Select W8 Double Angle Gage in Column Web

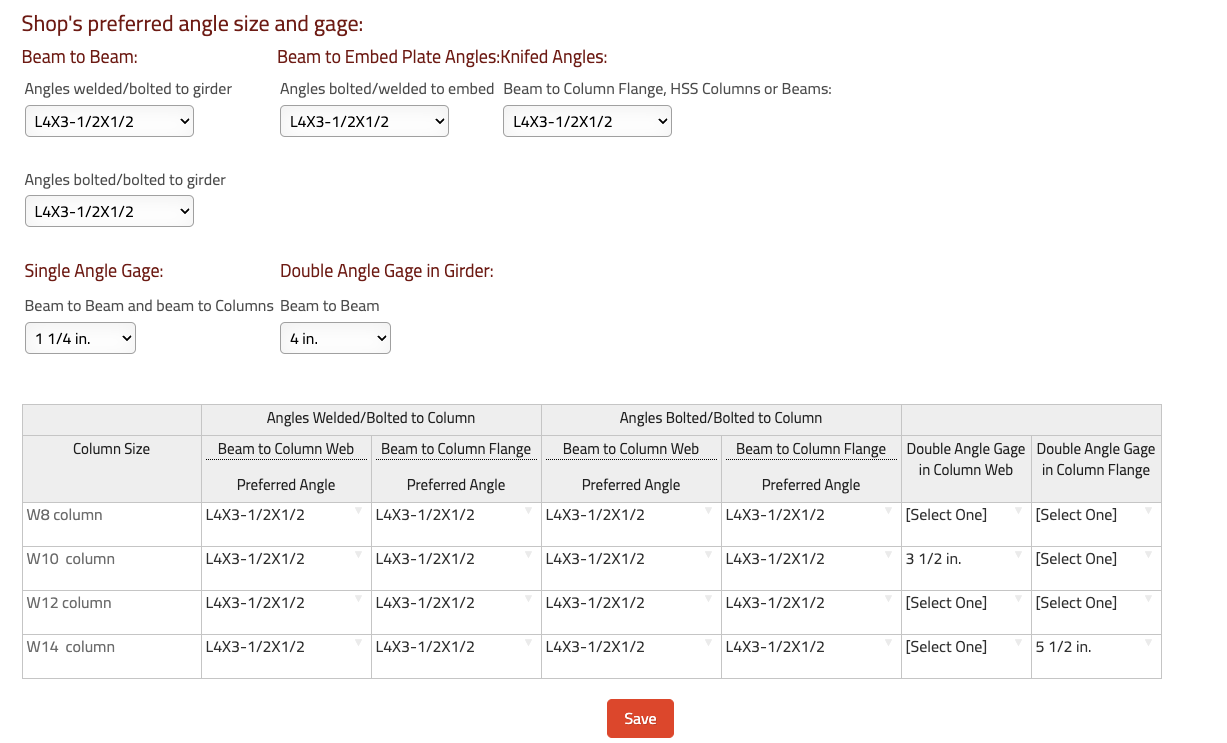pyautogui.click(x=965, y=515)
